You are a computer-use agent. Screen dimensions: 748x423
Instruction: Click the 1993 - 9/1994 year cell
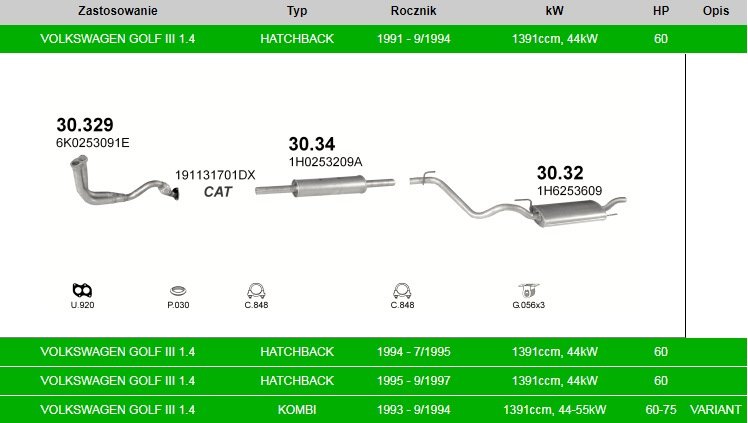pyautogui.click(x=413, y=410)
